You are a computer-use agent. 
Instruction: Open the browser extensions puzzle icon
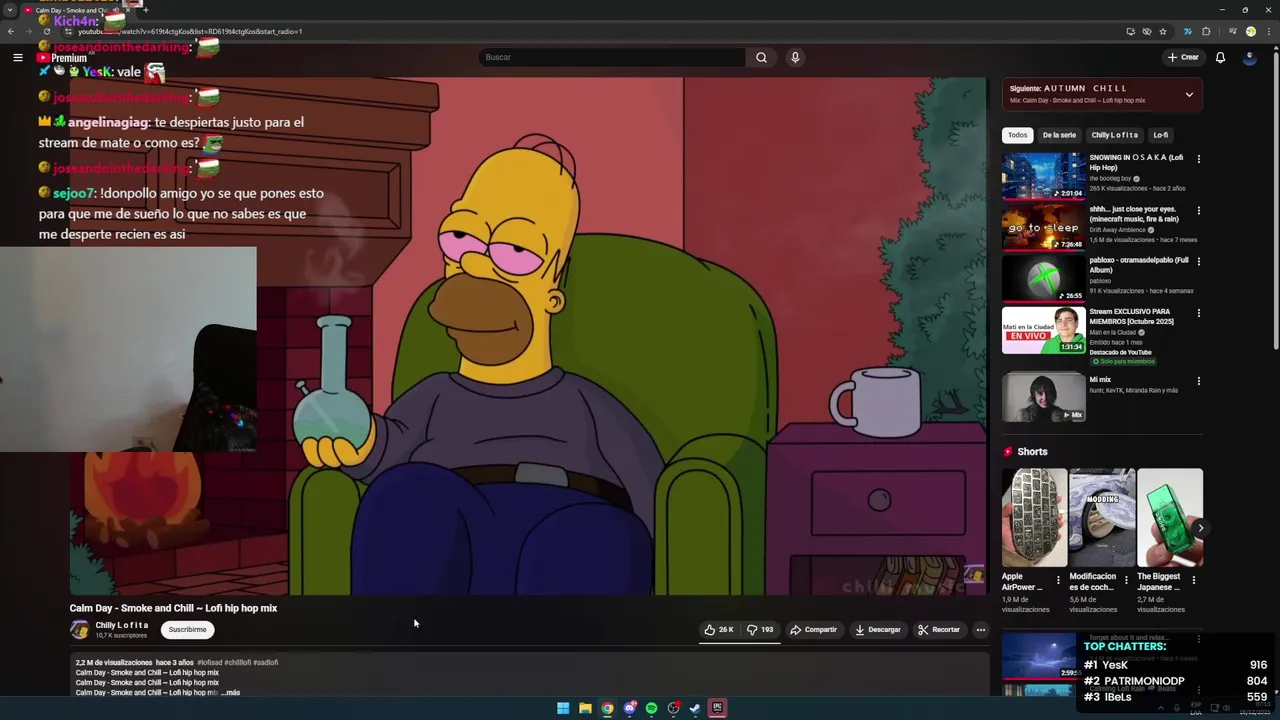coord(1206,31)
